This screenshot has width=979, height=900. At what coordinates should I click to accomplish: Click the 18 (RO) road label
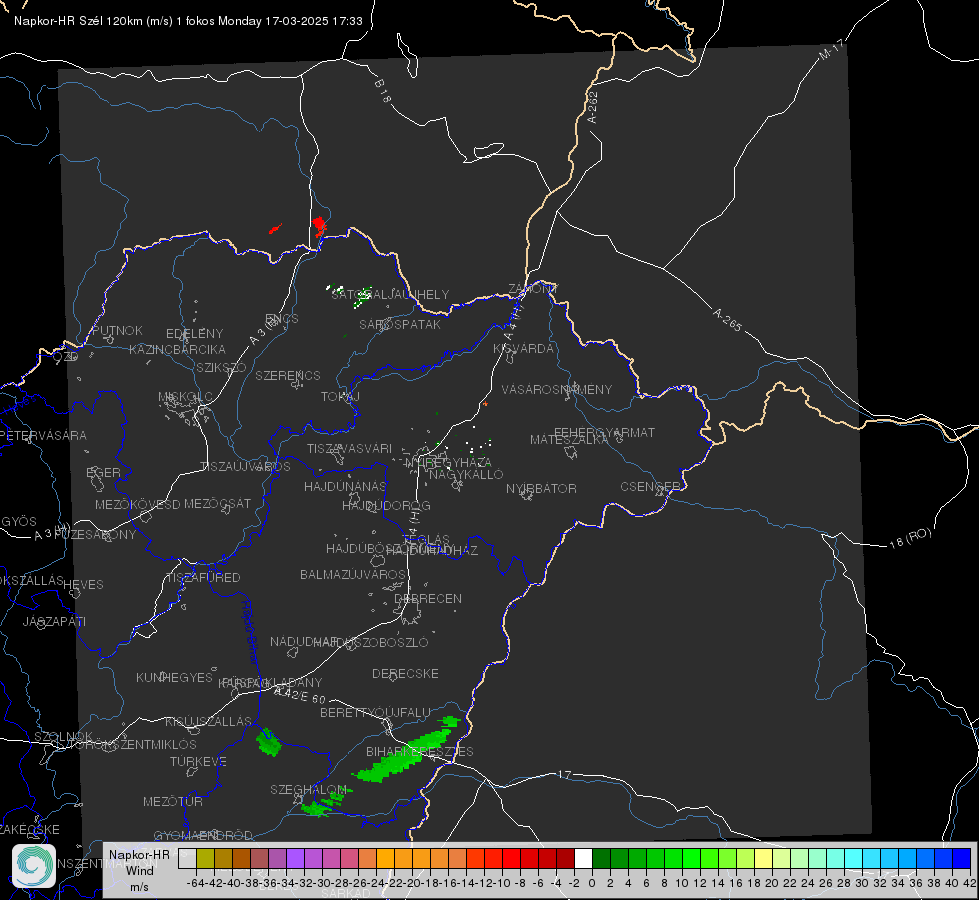pyautogui.click(x=910, y=538)
